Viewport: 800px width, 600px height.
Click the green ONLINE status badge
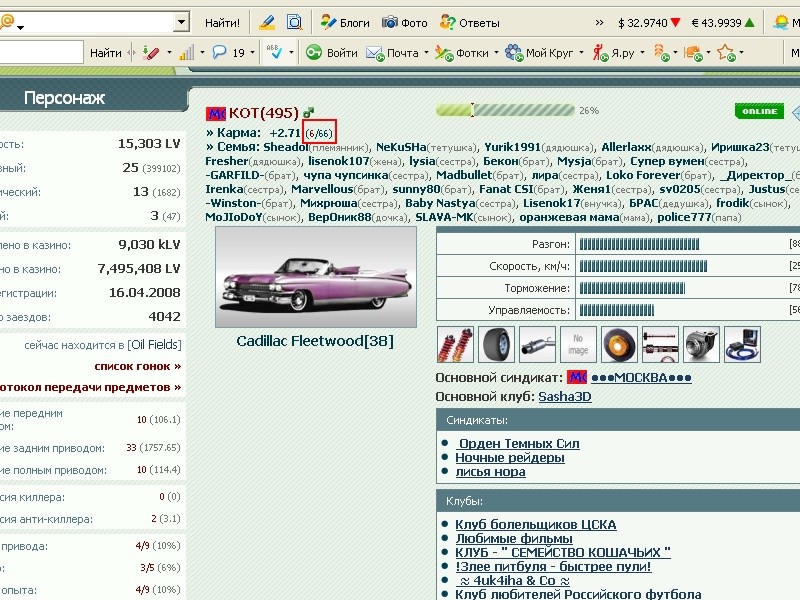[759, 111]
